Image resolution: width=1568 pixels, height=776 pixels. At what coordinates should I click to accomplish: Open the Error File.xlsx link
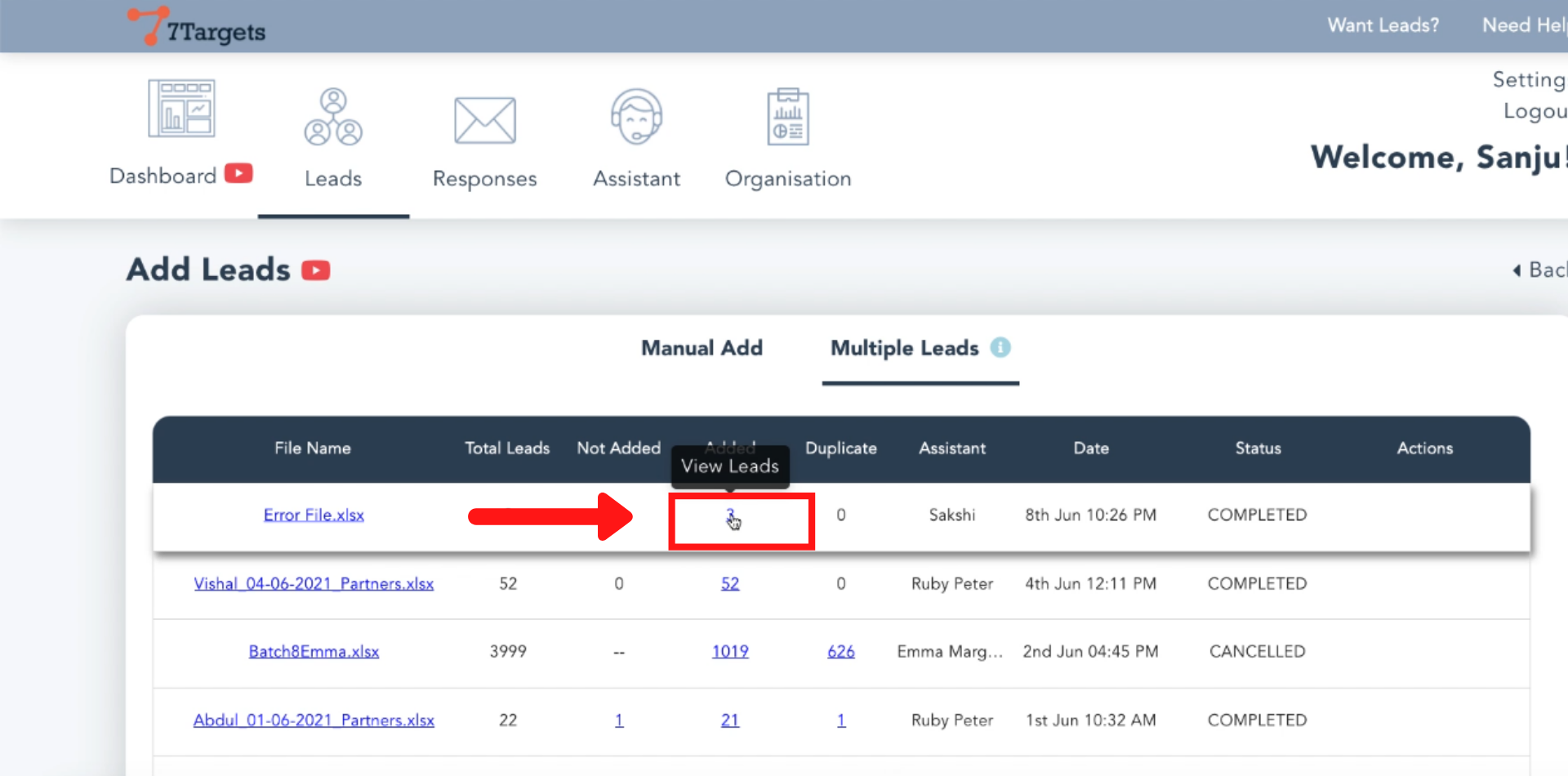(314, 515)
